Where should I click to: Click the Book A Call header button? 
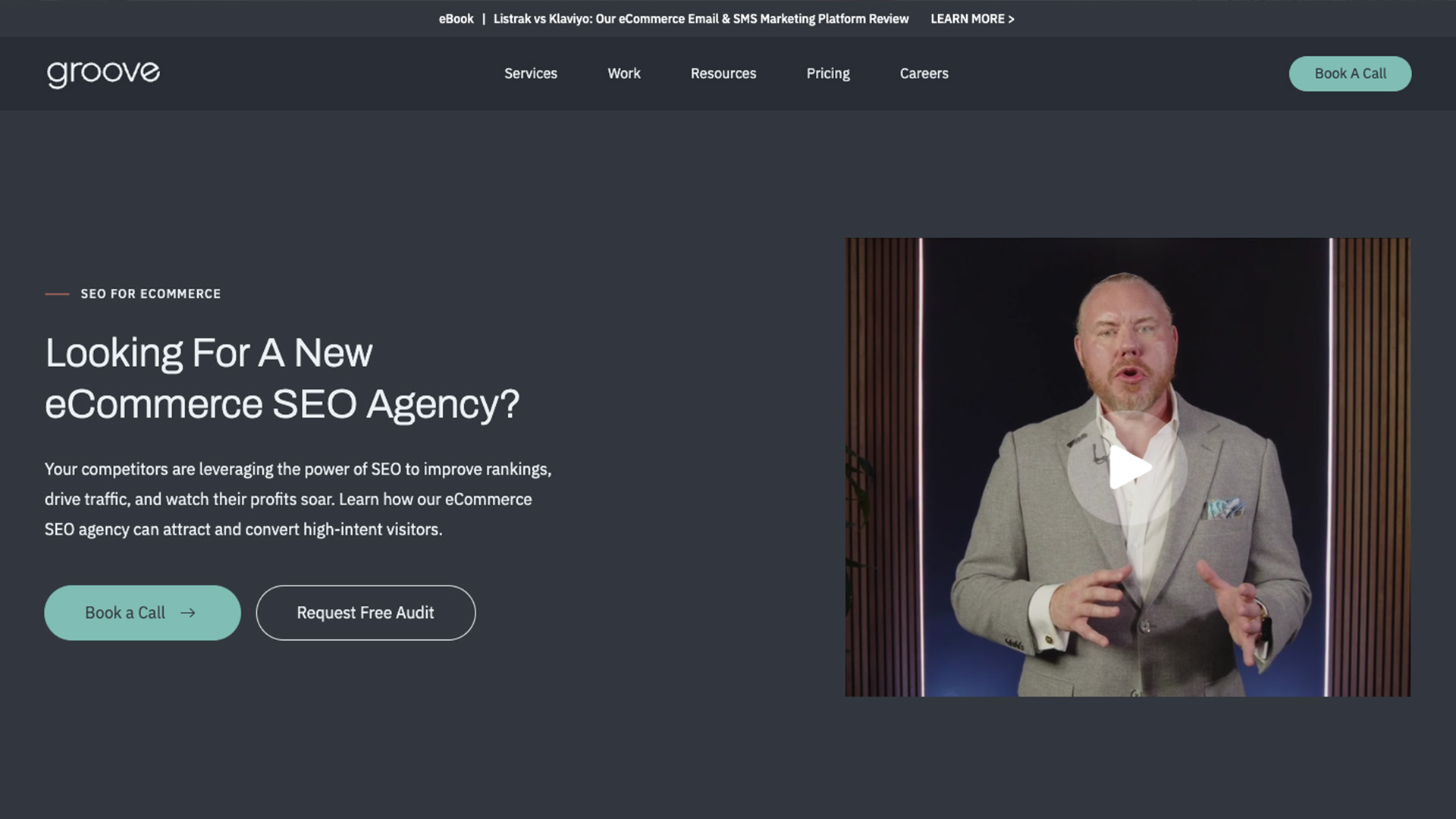tap(1350, 74)
